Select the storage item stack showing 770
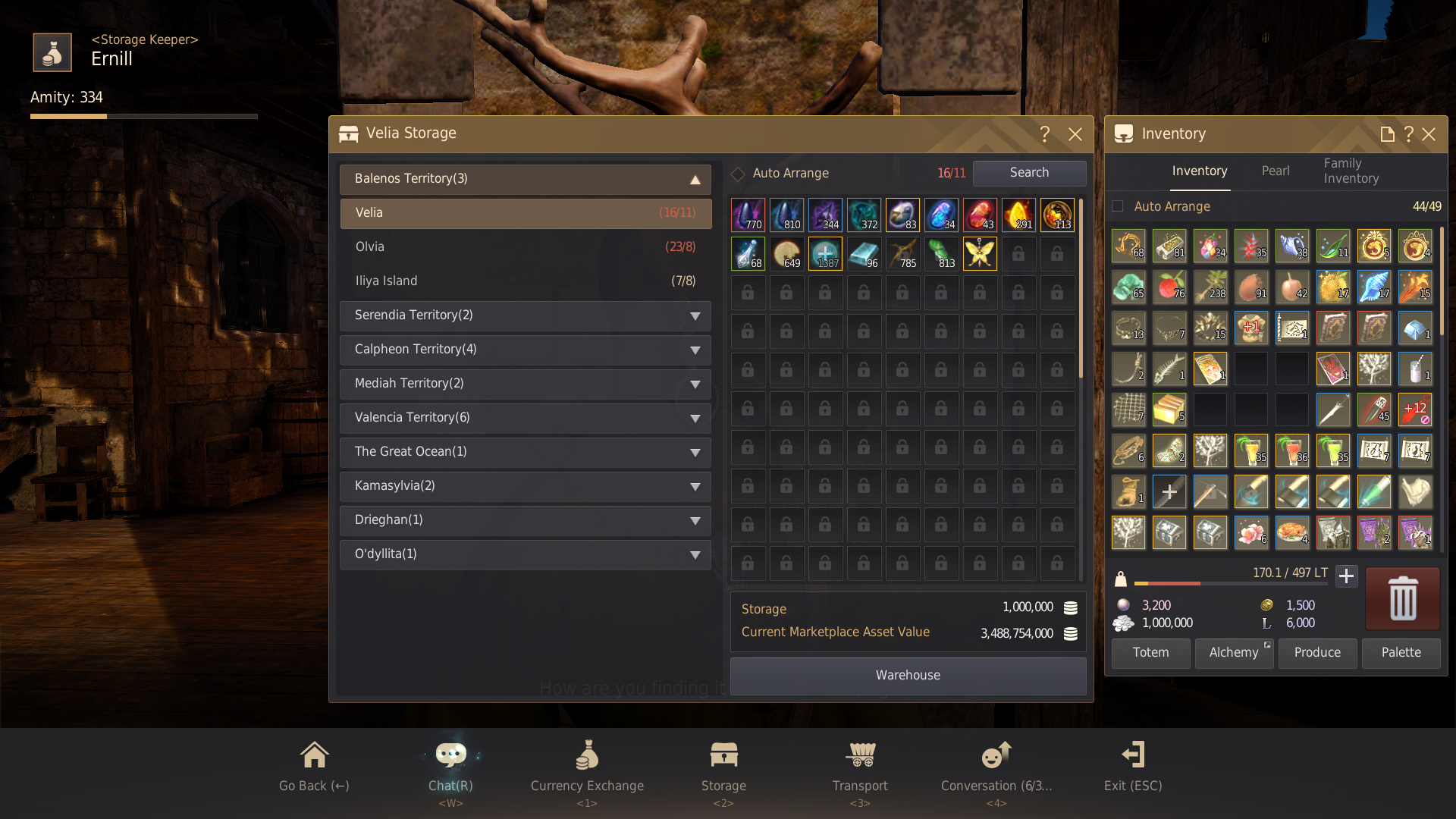1456x819 pixels. [748, 215]
